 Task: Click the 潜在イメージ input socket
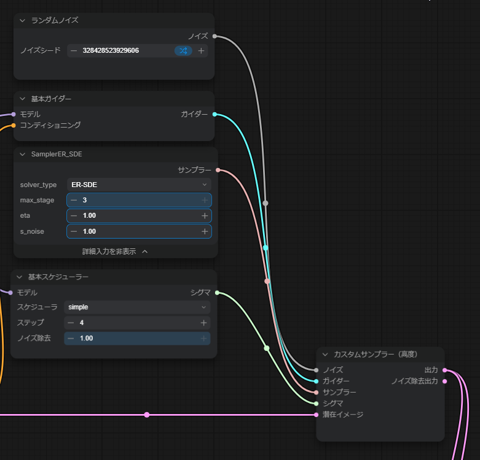click(316, 415)
